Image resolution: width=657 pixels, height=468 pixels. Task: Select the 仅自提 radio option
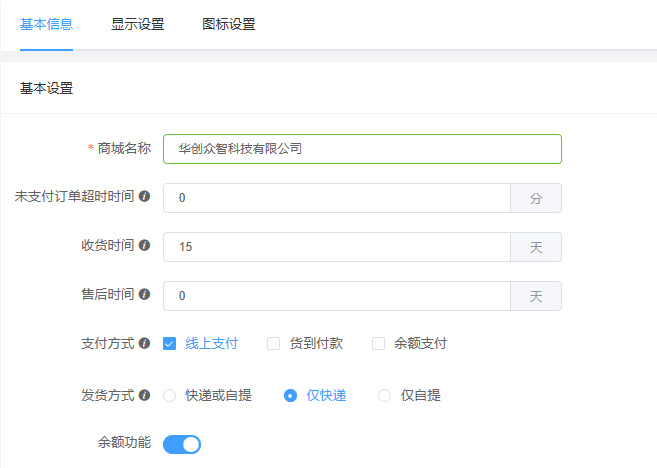[x=384, y=396]
